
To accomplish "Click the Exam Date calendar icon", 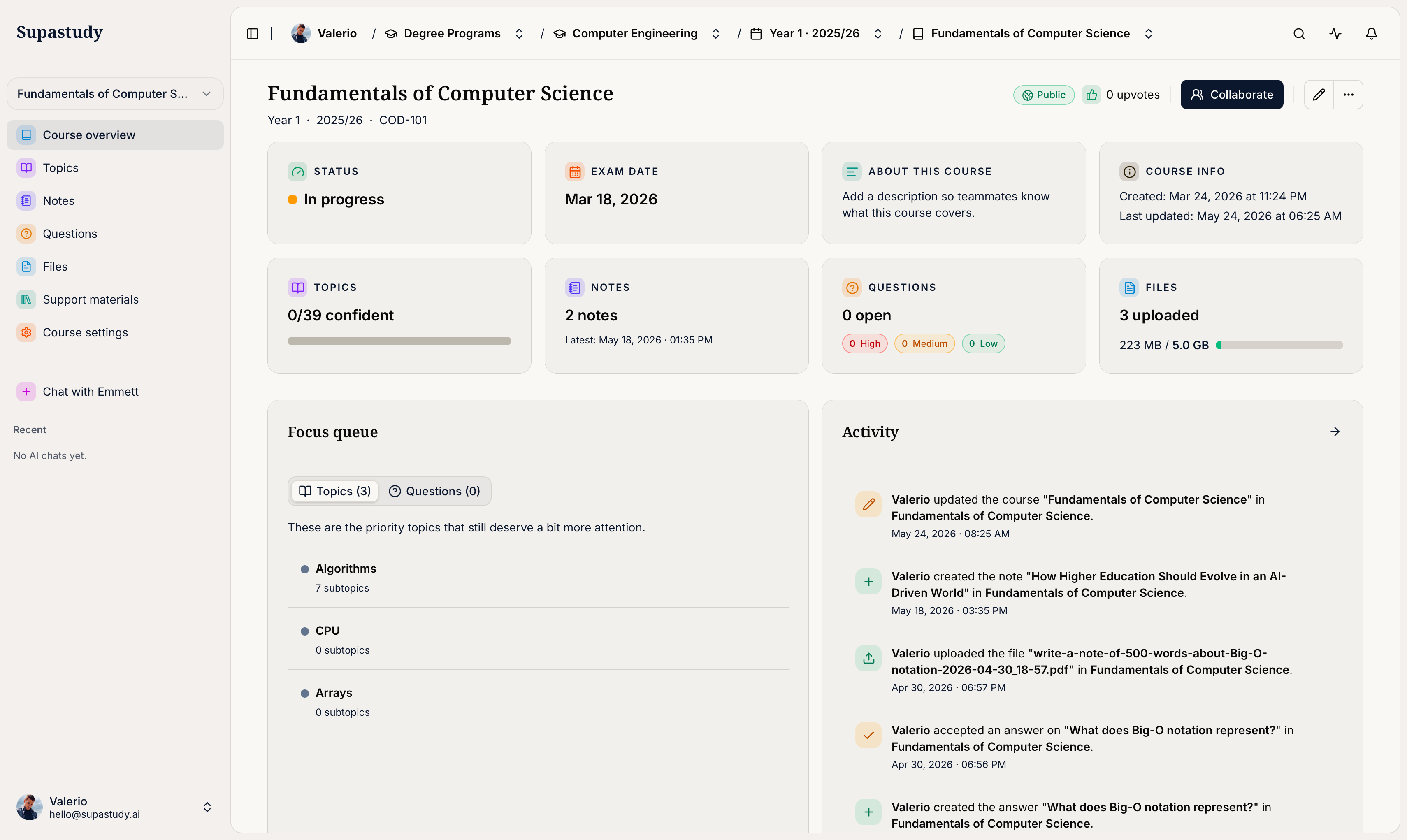I will pyautogui.click(x=575, y=172).
